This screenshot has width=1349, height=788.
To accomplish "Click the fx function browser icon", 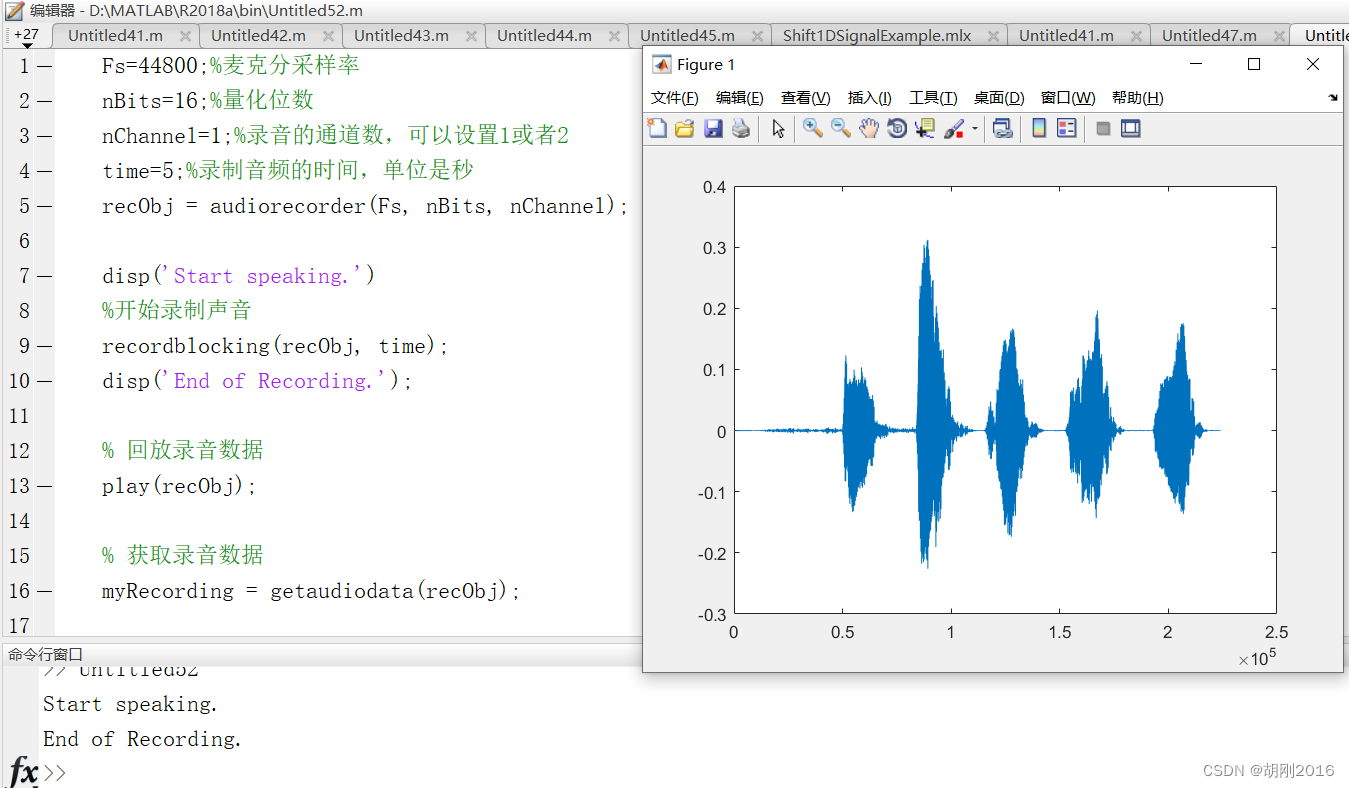I will pos(24,771).
